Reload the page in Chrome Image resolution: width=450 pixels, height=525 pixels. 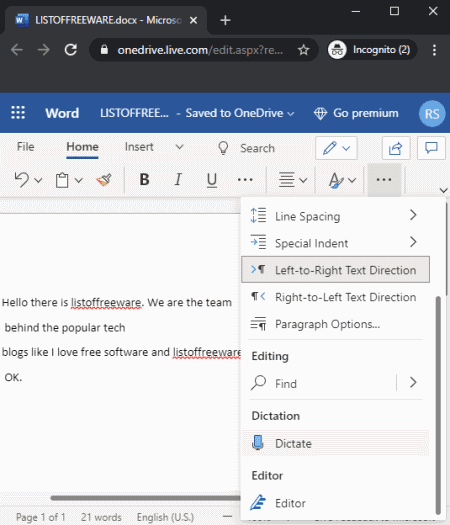point(71,50)
